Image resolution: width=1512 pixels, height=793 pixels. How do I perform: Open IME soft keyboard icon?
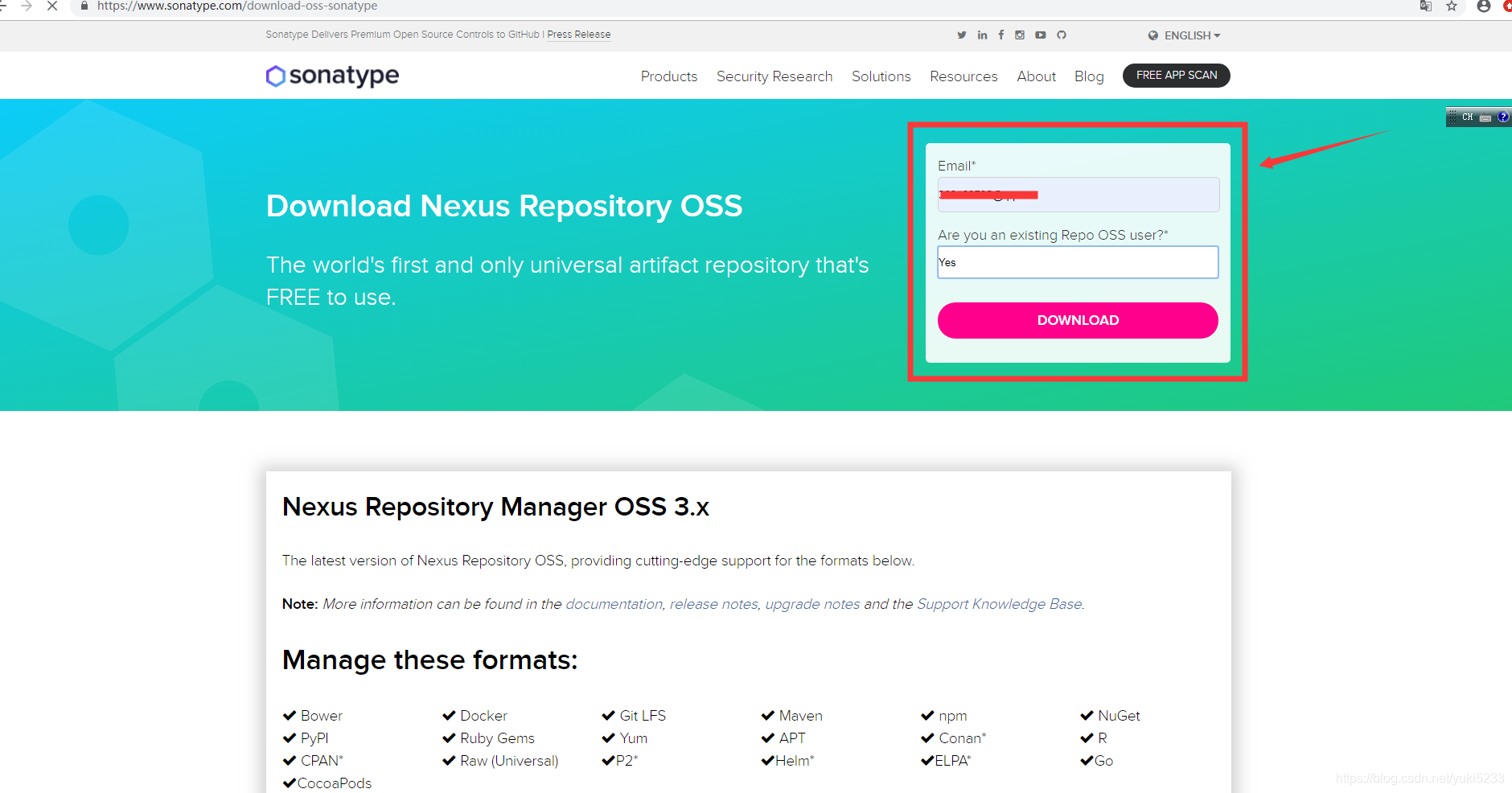[x=1485, y=117]
